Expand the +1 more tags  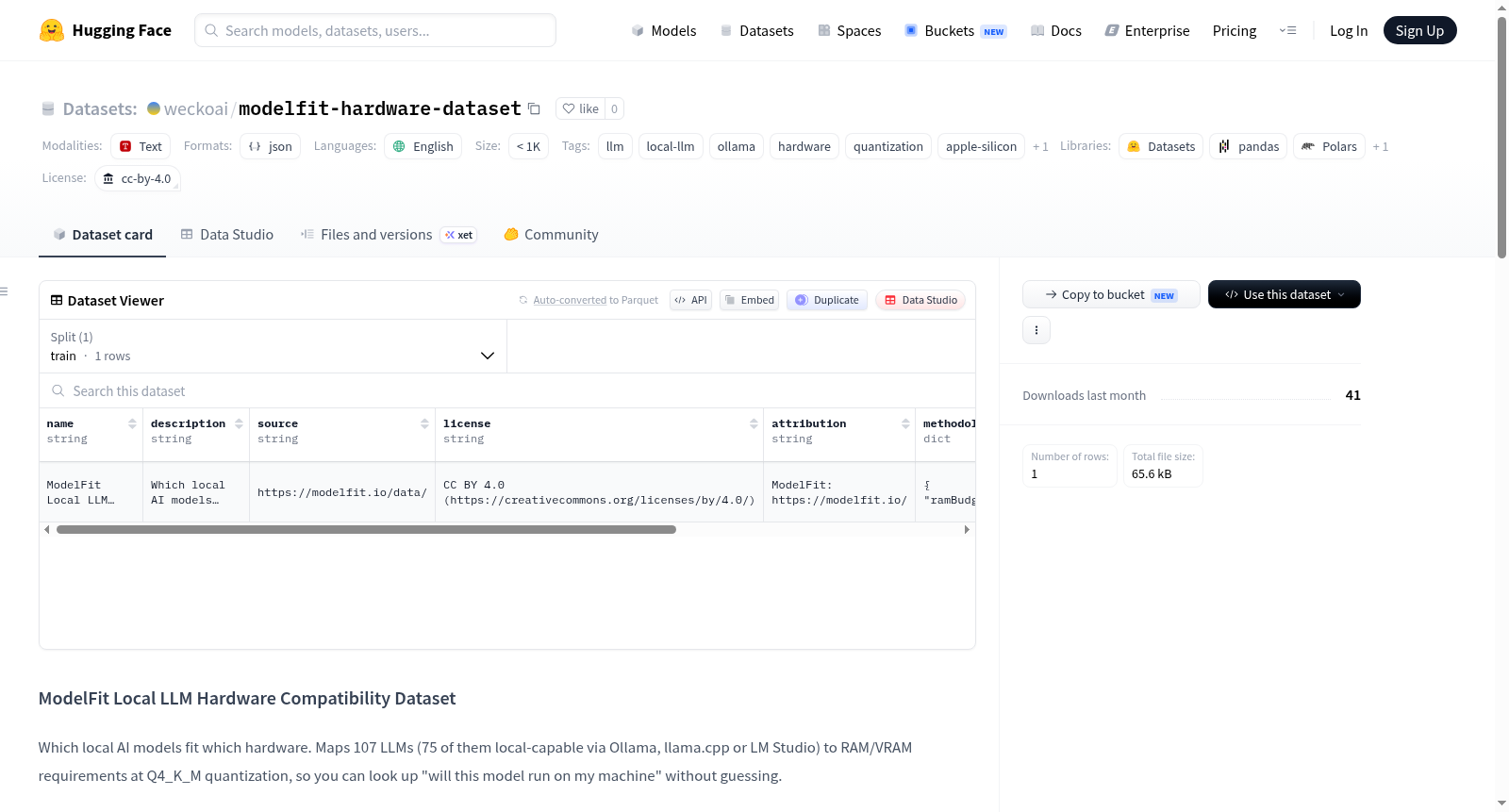1040,146
